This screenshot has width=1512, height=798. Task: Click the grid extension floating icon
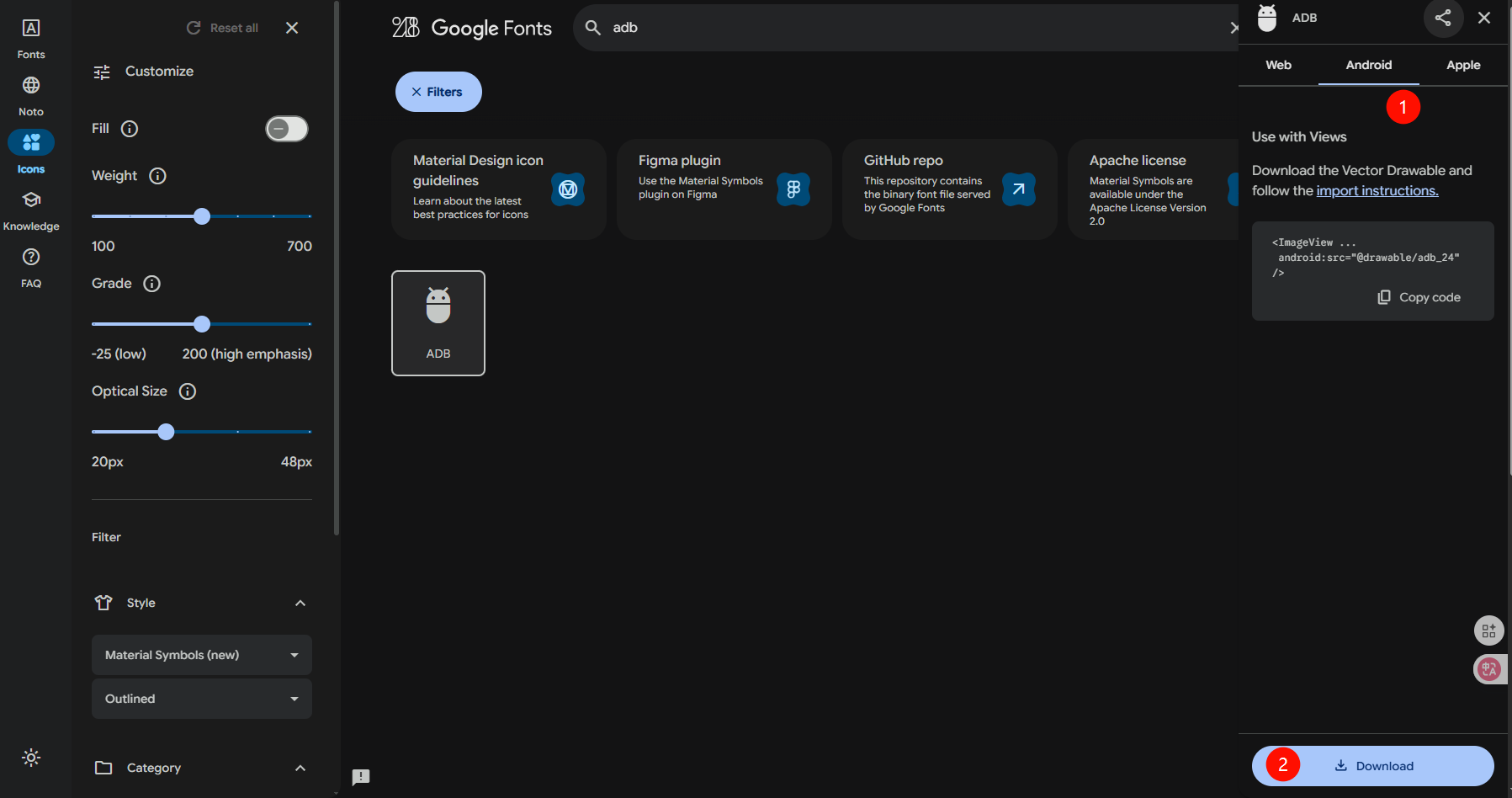point(1489,630)
